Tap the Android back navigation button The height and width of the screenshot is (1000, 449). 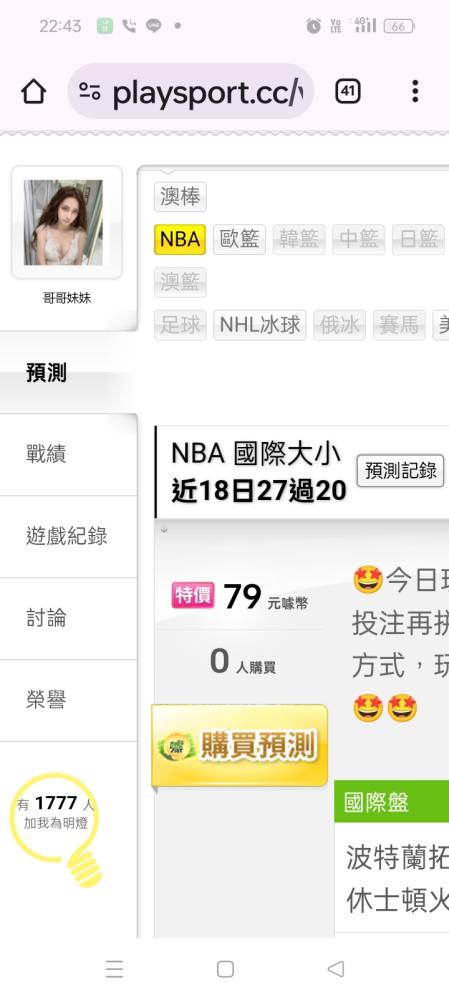click(335, 969)
